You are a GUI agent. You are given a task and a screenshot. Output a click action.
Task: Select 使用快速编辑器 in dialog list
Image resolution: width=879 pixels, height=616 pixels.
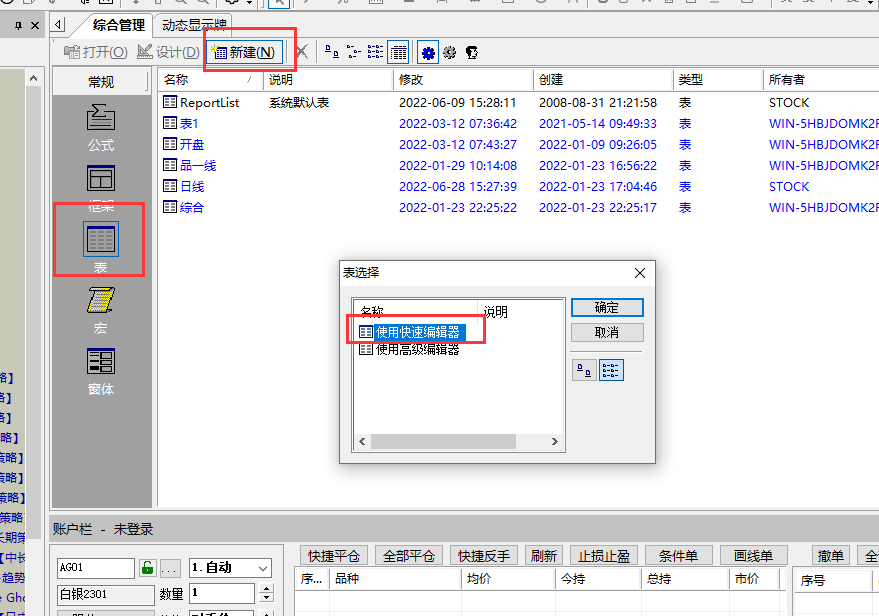pyautogui.click(x=412, y=332)
